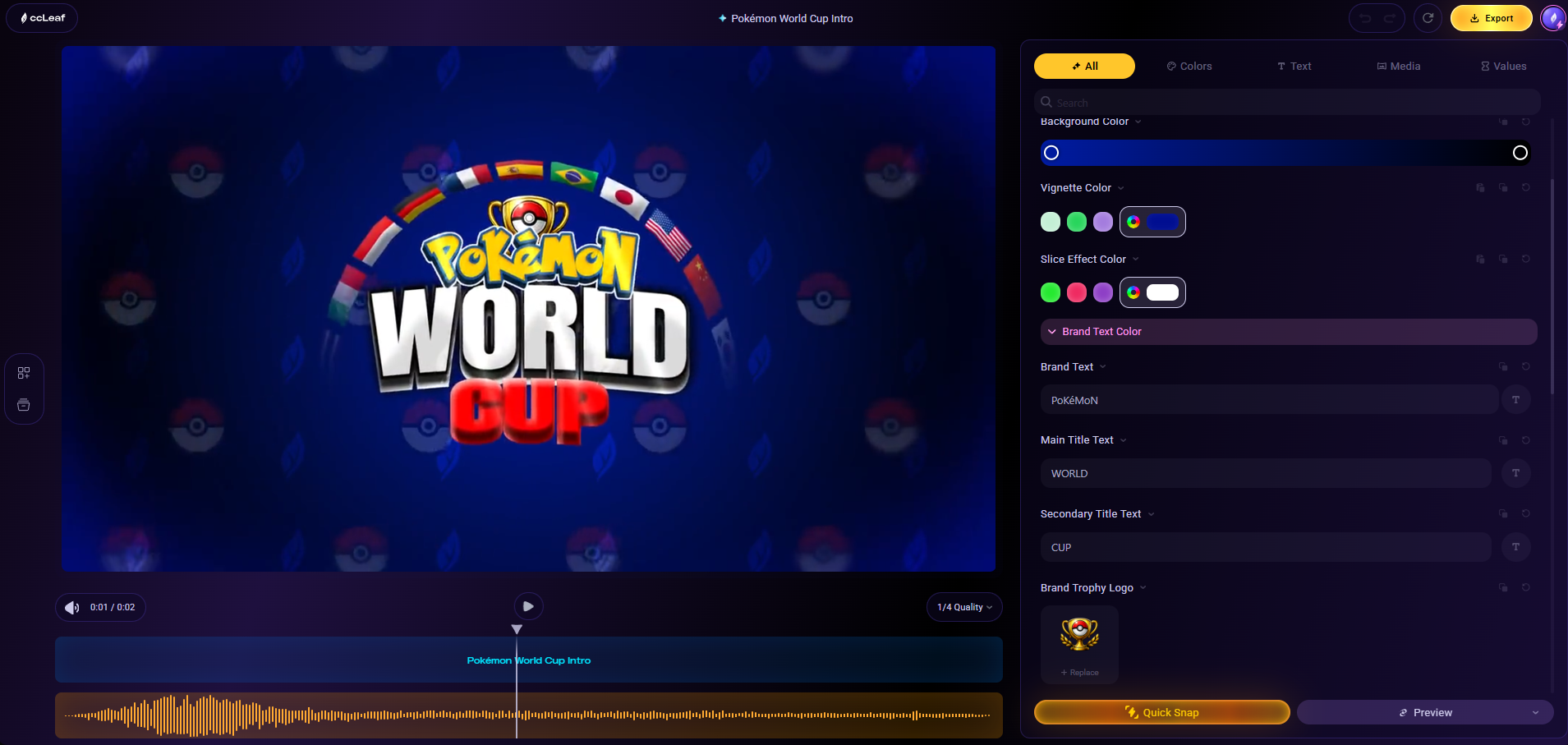
Task: Reset the Brand Trophy Logo
Action: pyautogui.click(x=1525, y=588)
